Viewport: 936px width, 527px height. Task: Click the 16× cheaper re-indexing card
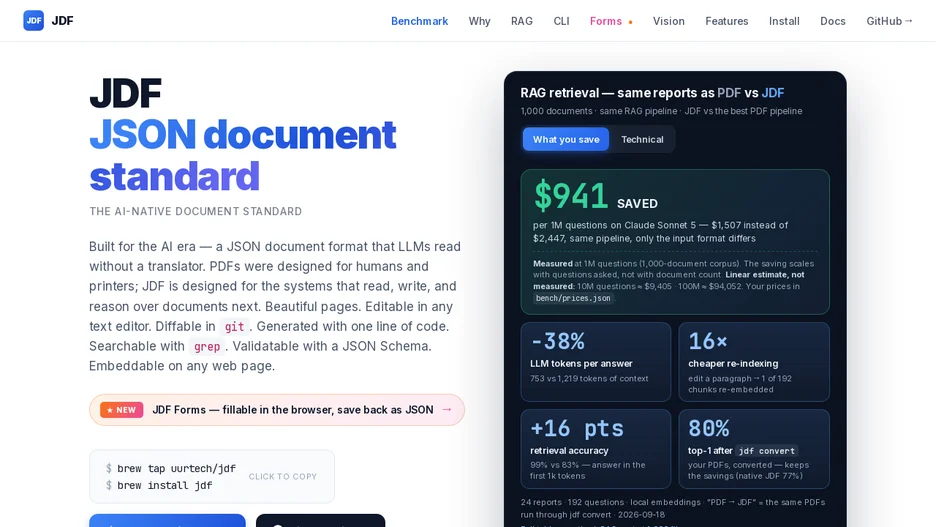point(754,362)
